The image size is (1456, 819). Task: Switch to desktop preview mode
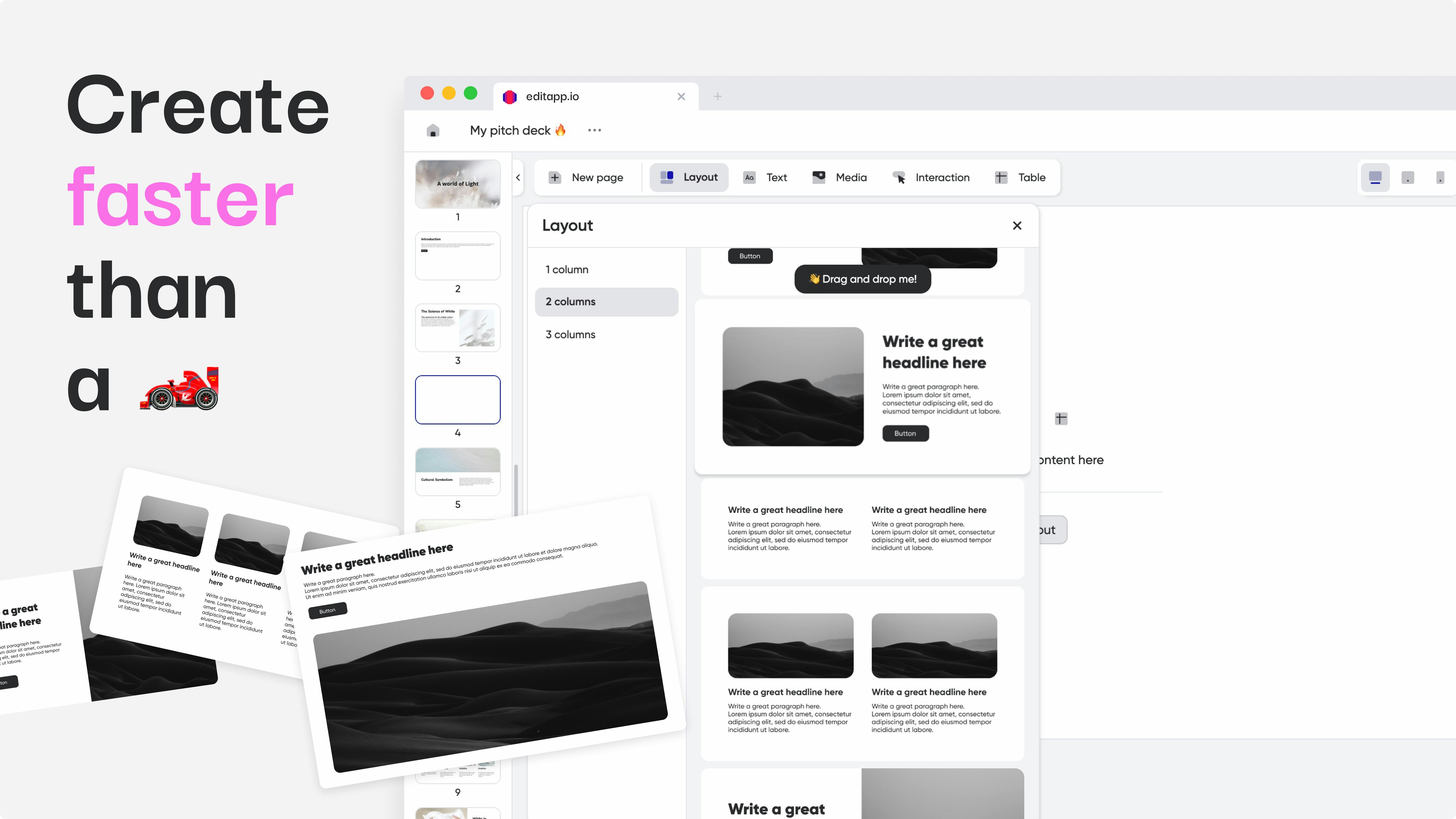point(1375,177)
